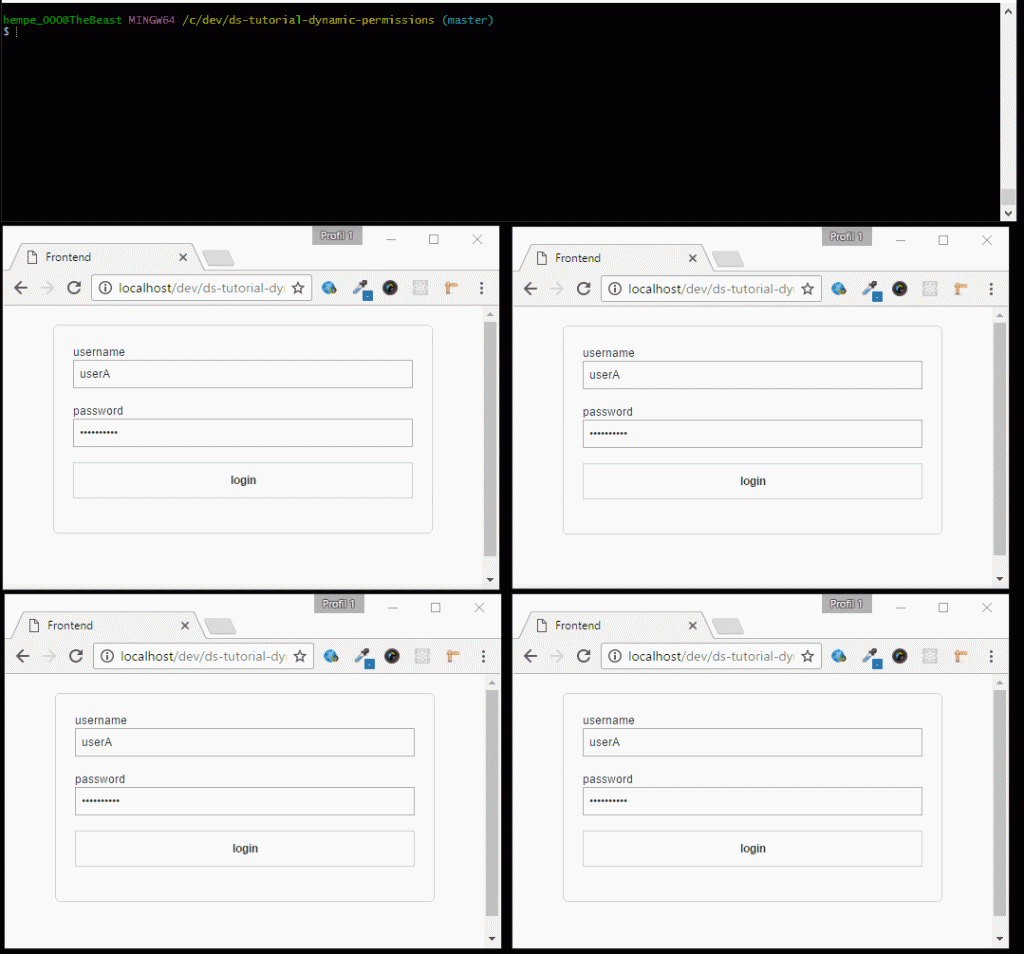Open Chrome three-dot menu in top-left browser
The width and height of the screenshot is (1024, 954).
[x=481, y=288]
